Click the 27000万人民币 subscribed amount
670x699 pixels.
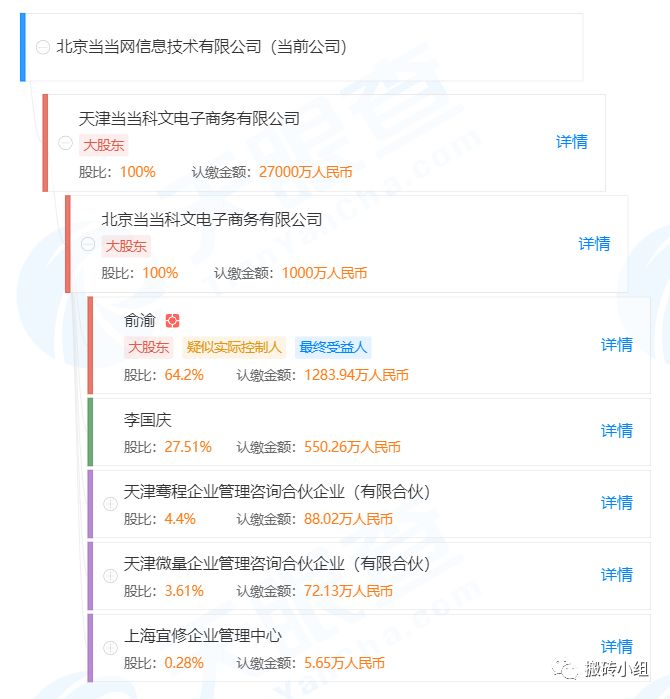(x=305, y=172)
